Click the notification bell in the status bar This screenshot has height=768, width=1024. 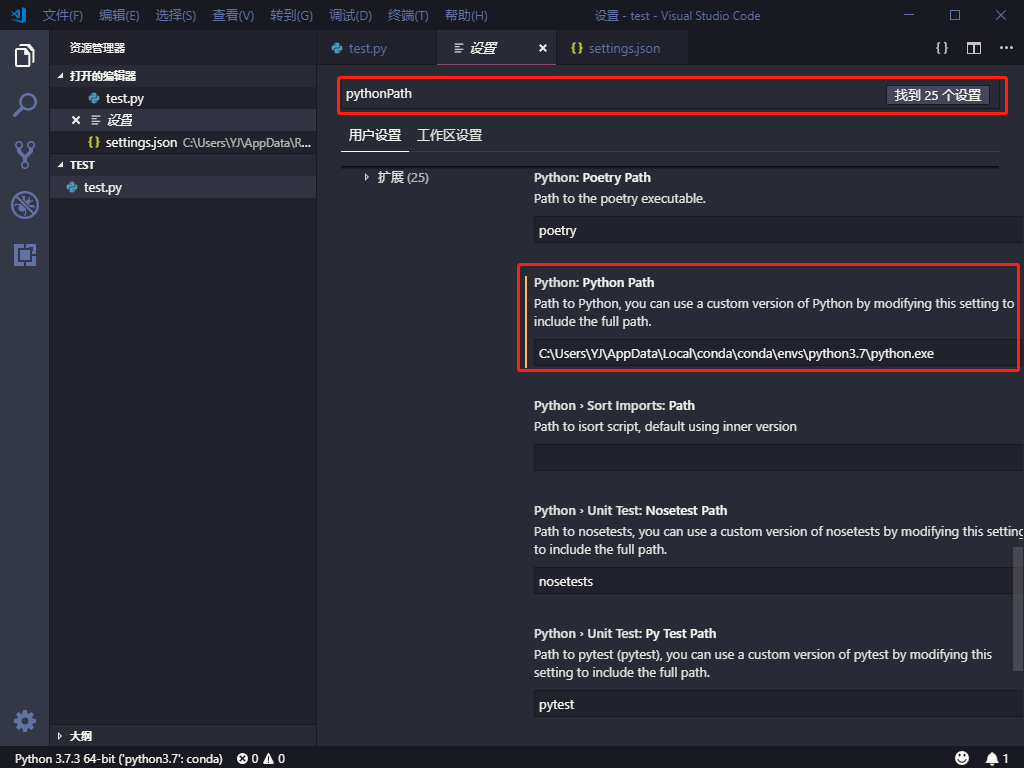994,757
